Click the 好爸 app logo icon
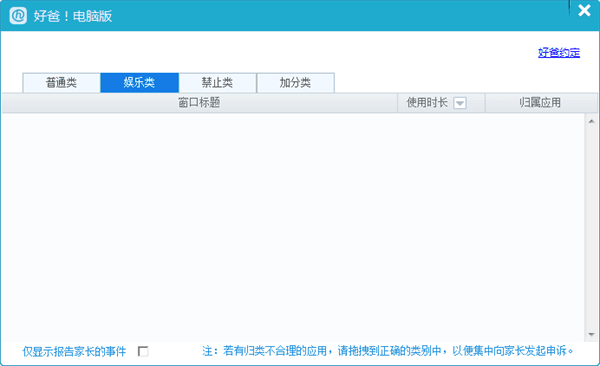Screen dimensions: 600x366 [18, 16]
